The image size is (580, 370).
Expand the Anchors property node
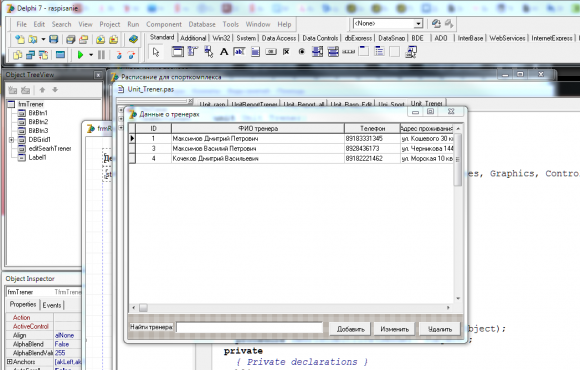click(x=9, y=361)
